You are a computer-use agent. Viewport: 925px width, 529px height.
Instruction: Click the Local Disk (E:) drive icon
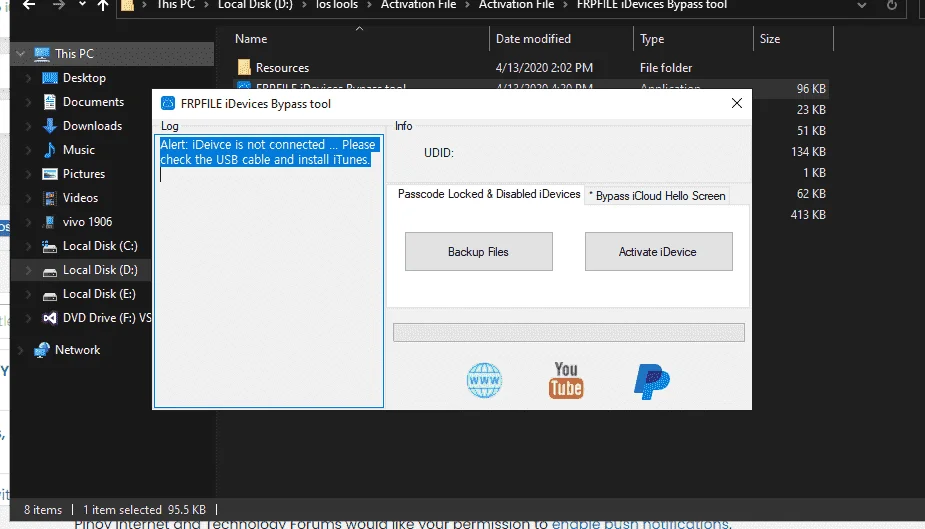[x=50, y=294]
